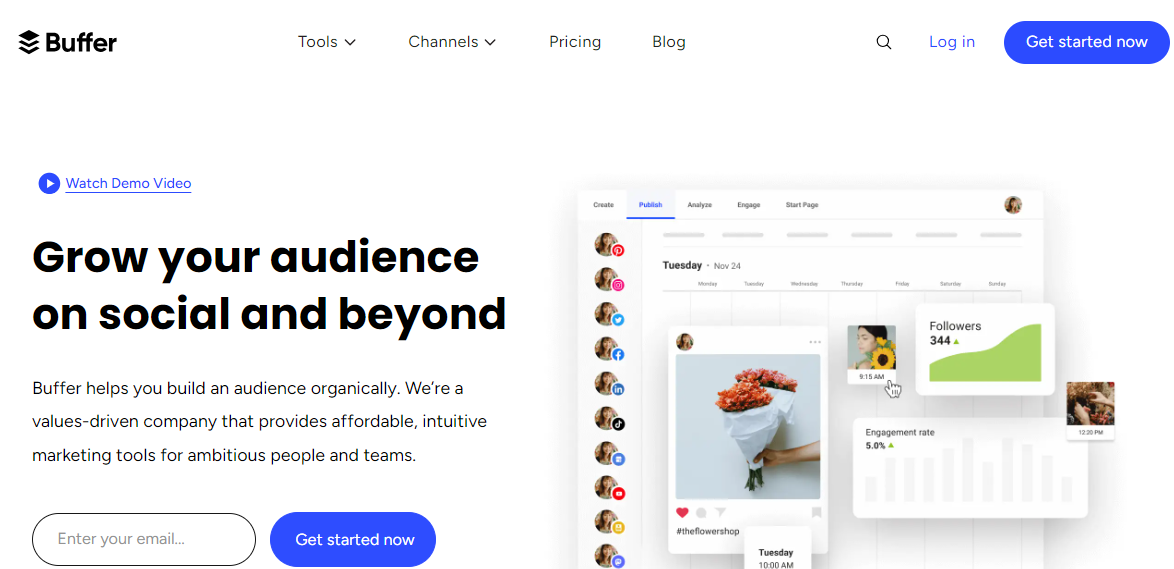
Task: Click the Buffer logo
Action: pyautogui.click(x=68, y=42)
